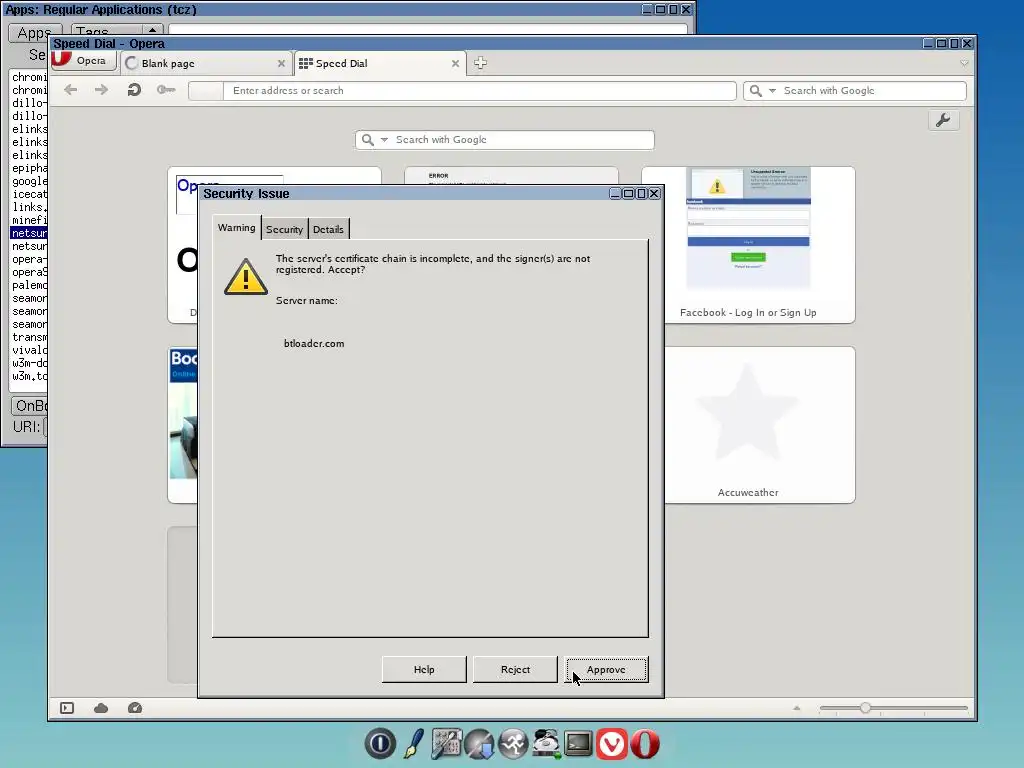This screenshot has height=768, width=1024.
Task: Open the Accuweather Speed Dial tile
Action: [748, 424]
